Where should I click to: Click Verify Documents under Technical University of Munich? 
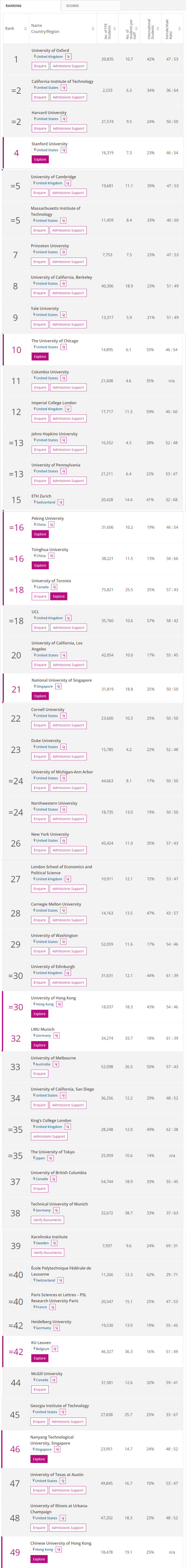click(47, 1203)
